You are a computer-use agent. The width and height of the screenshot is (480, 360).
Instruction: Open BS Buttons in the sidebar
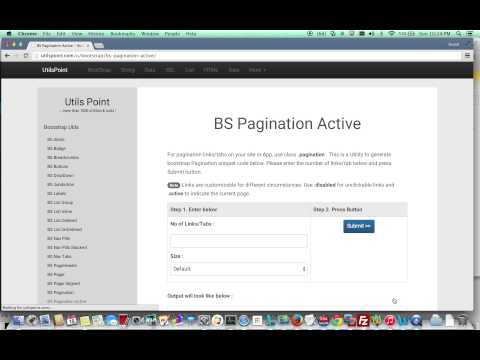click(x=58, y=166)
